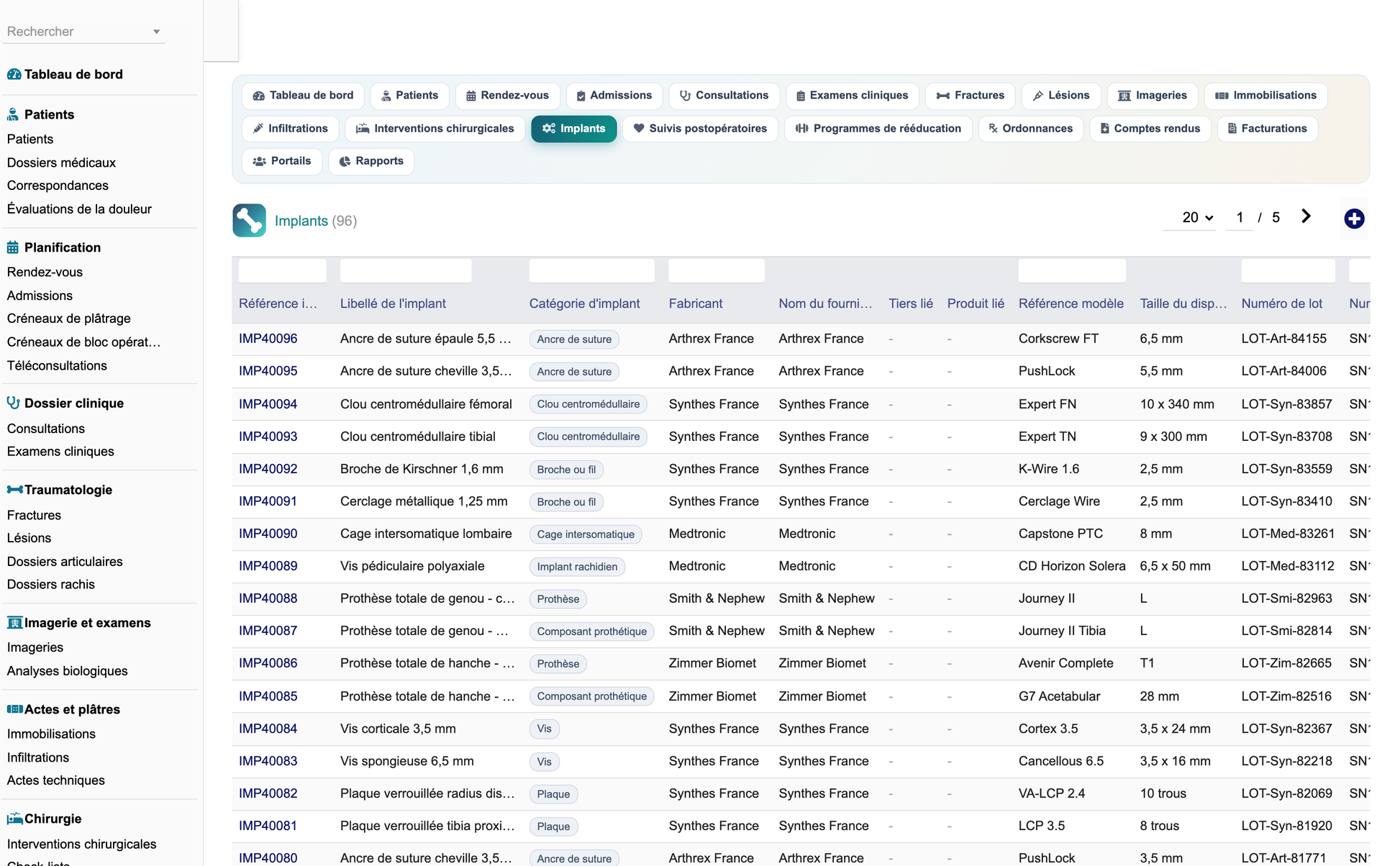The width and height of the screenshot is (1400, 866).
Task: Click the Cage intersomatique category badge
Action: [x=586, y=534]
